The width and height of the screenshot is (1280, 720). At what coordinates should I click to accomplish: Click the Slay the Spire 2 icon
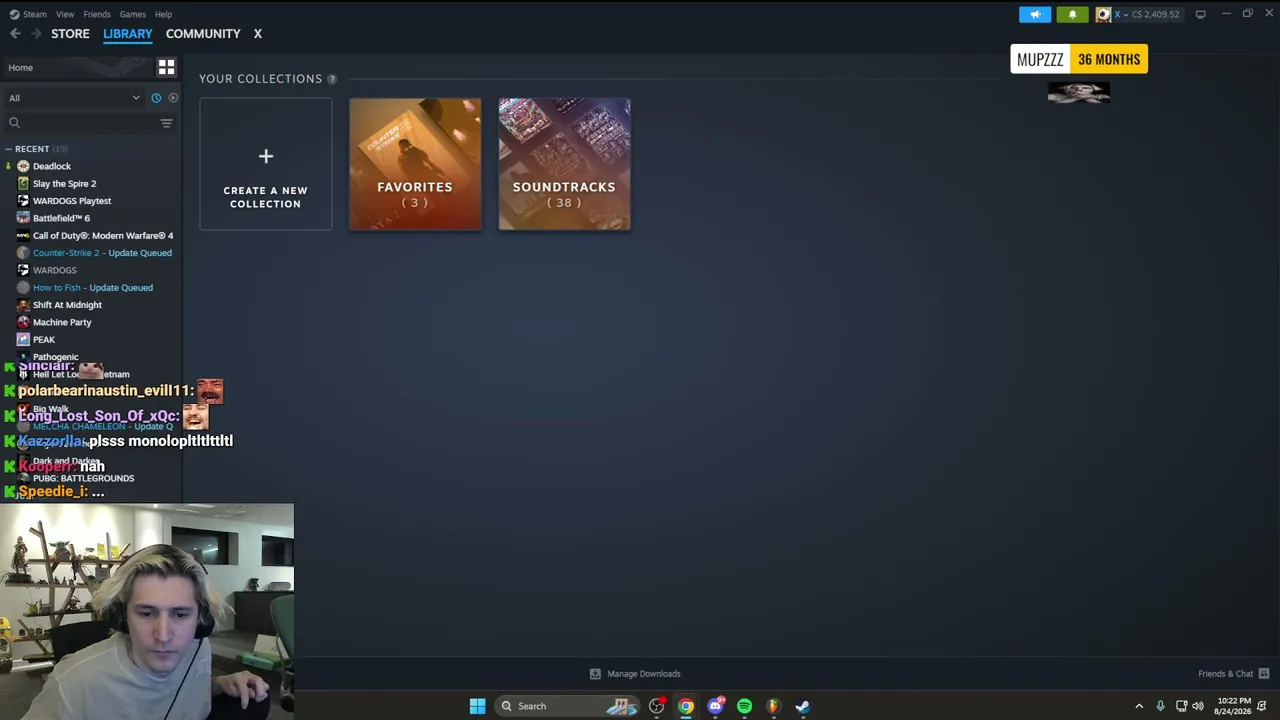click(23, 184)
